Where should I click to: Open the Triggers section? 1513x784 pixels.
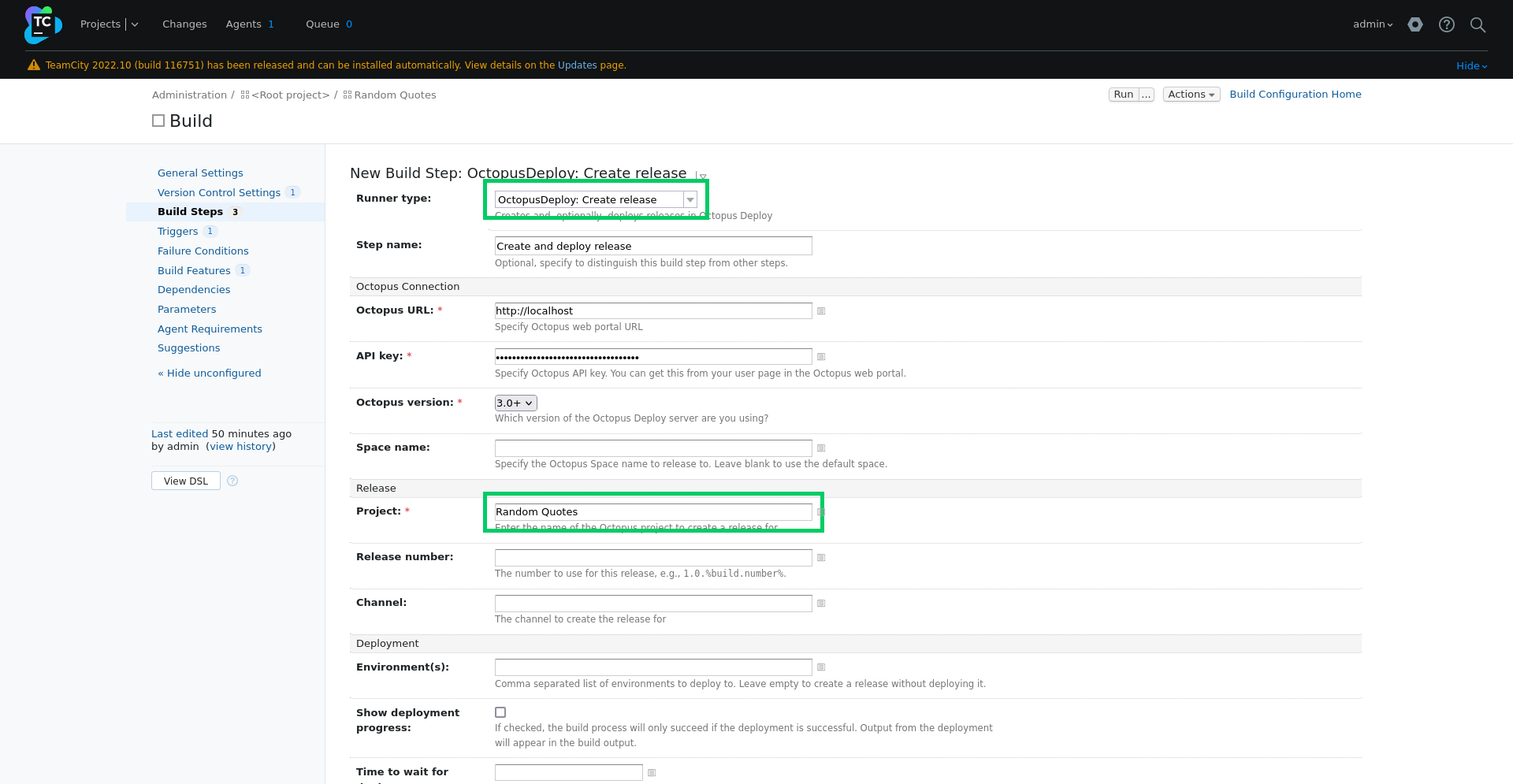pos(177,232)
